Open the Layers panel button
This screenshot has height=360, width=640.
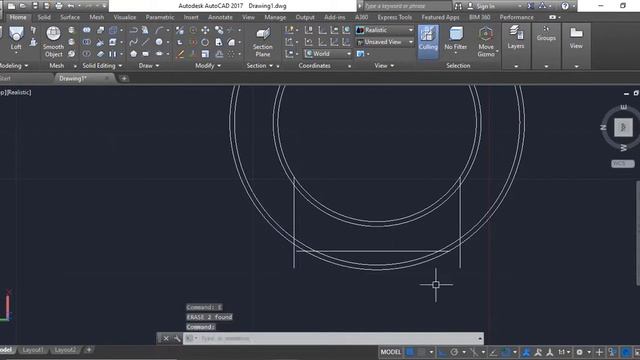pyautogui.click(x=516, y=38)
